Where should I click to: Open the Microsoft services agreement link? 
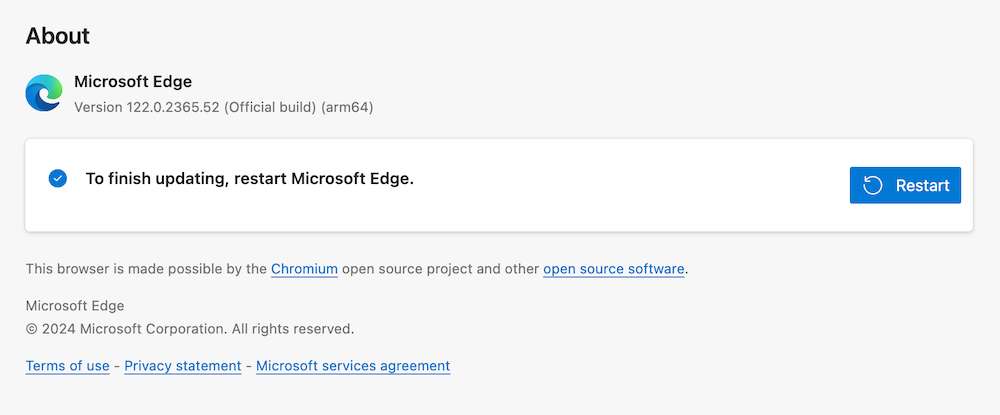click(x=353, y=366)
